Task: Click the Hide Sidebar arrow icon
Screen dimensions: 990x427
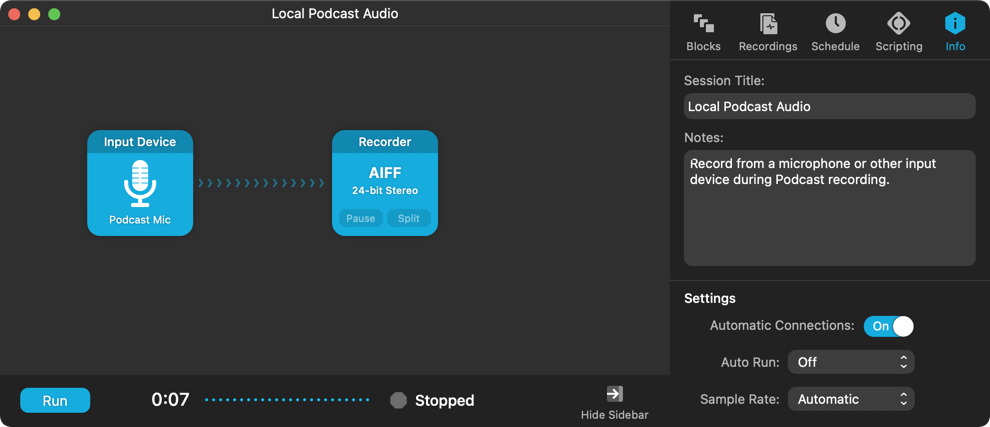Action: [x=614, y=394]
